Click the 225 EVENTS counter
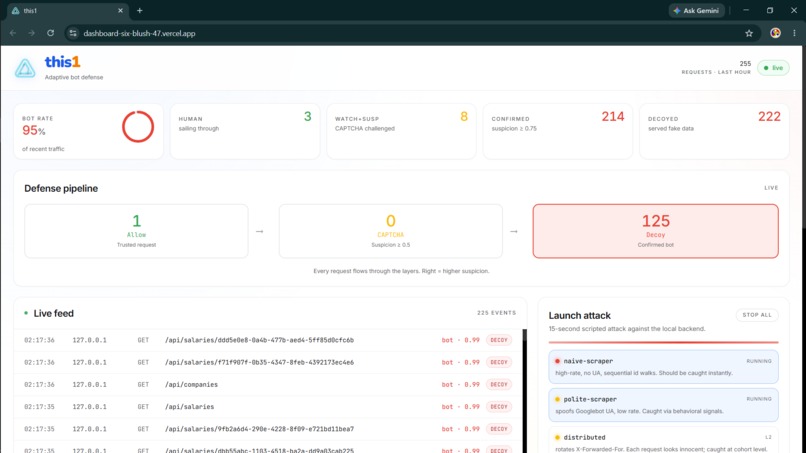The height and width of the screenshot is (453, 806). point(496,313)
